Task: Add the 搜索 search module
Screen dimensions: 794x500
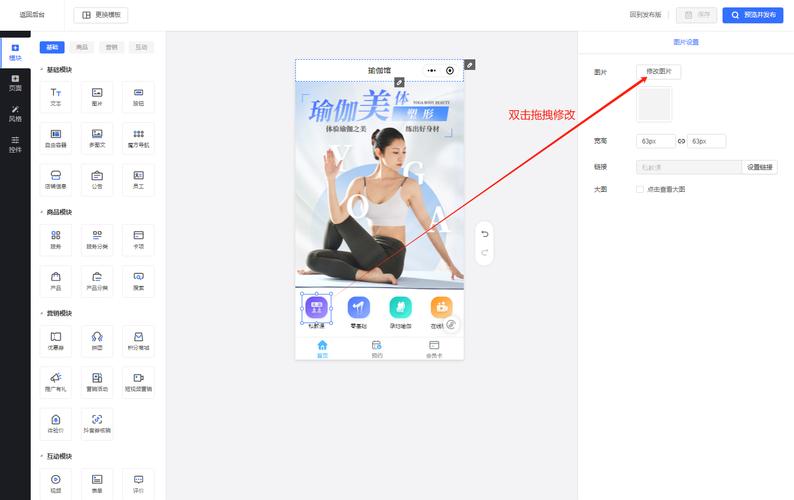Action: pyautogui.click(x=138, y=281)
